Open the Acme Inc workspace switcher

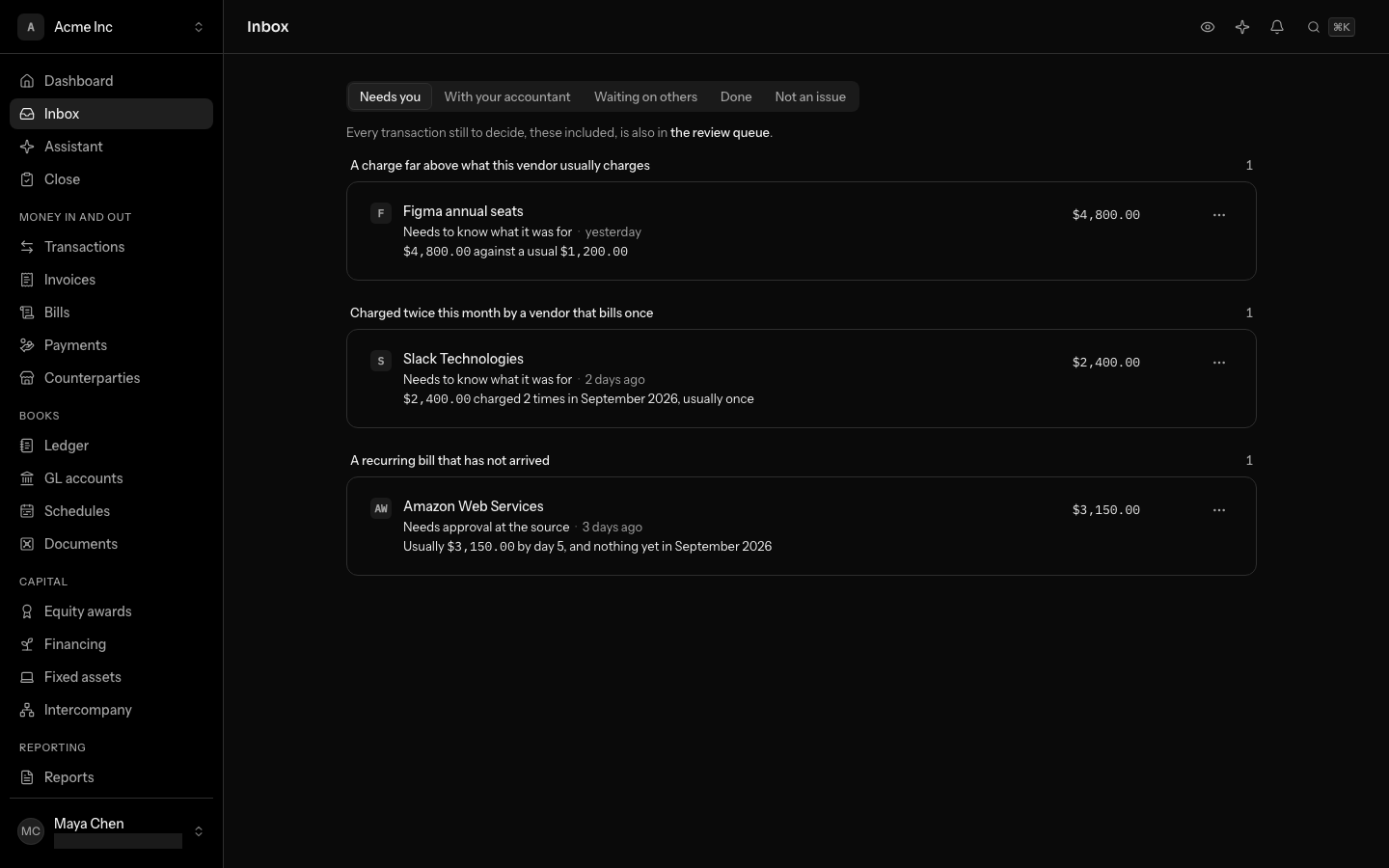tap(112, 27)
